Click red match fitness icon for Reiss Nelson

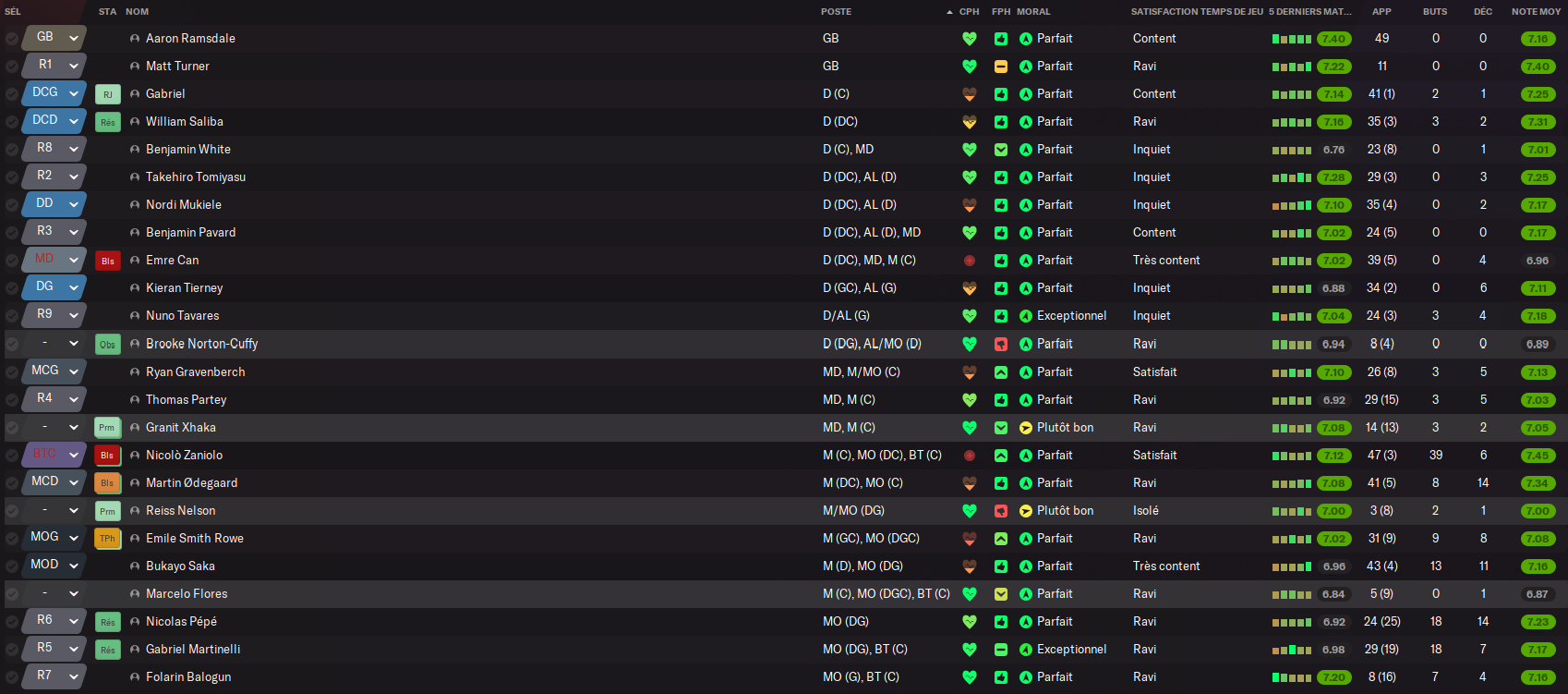[x=1001, y=511]
